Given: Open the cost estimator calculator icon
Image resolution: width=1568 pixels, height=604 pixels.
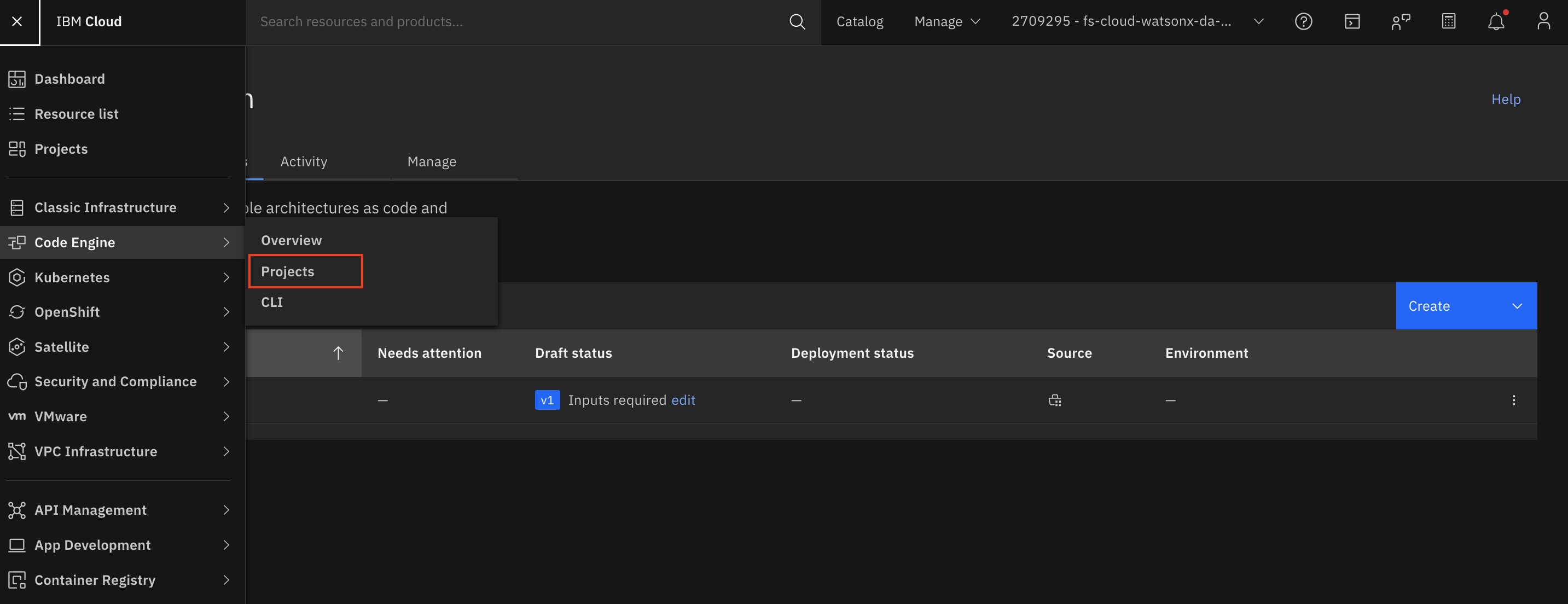Looking at the screenshot, I should point(1448,22).
